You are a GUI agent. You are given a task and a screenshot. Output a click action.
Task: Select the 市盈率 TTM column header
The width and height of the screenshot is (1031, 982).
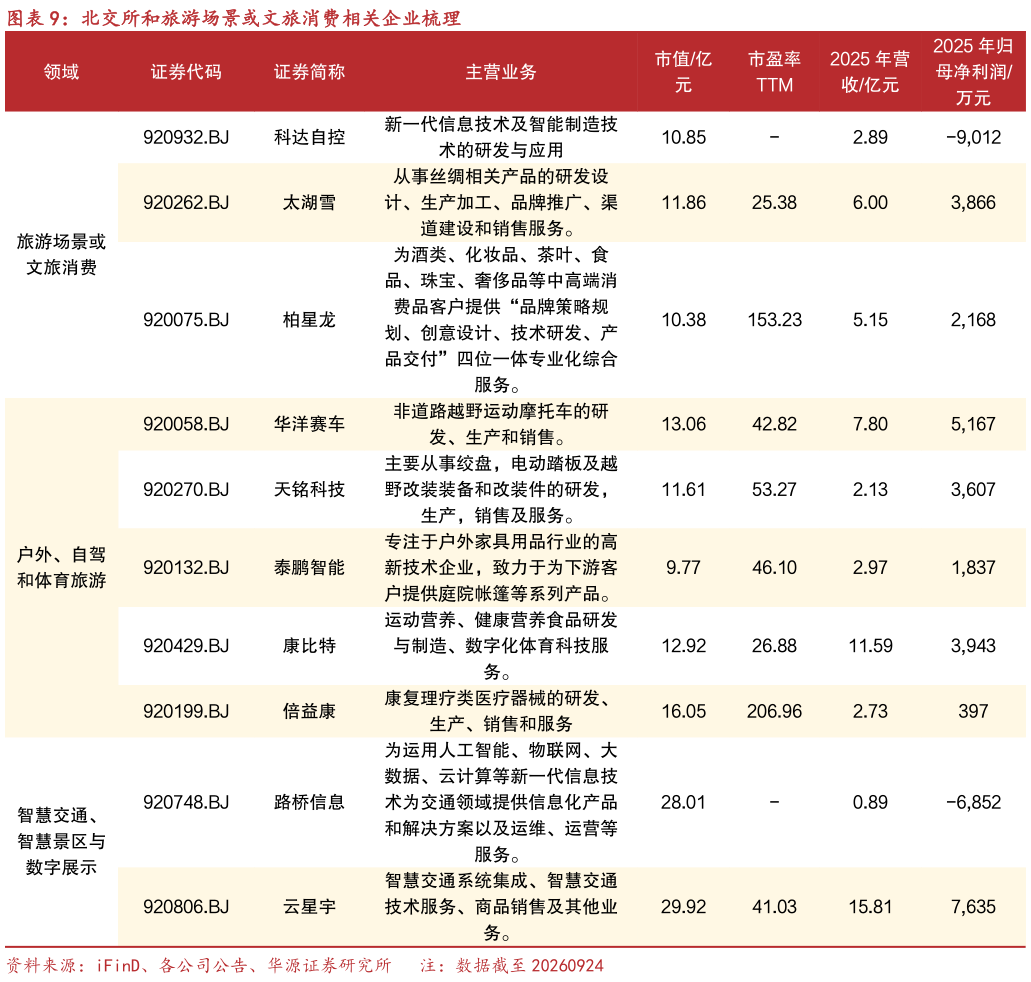775,72
